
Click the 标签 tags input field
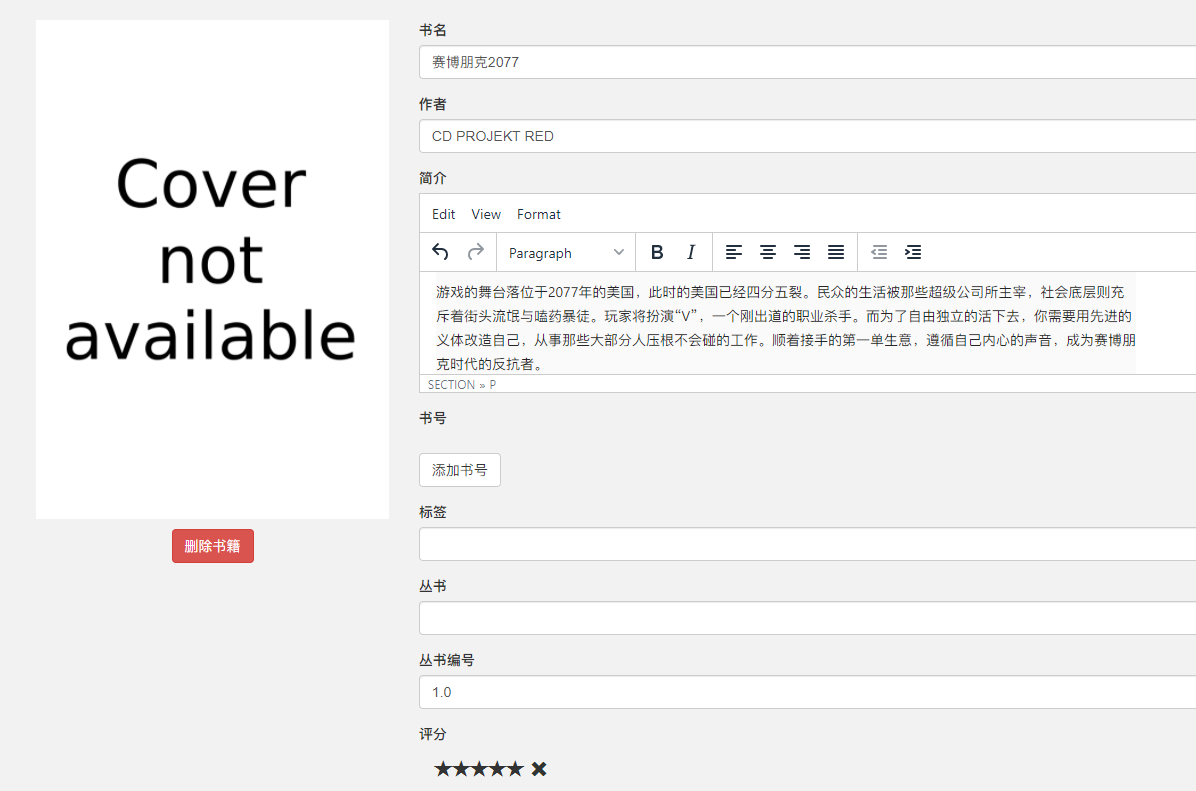(807, 544)
